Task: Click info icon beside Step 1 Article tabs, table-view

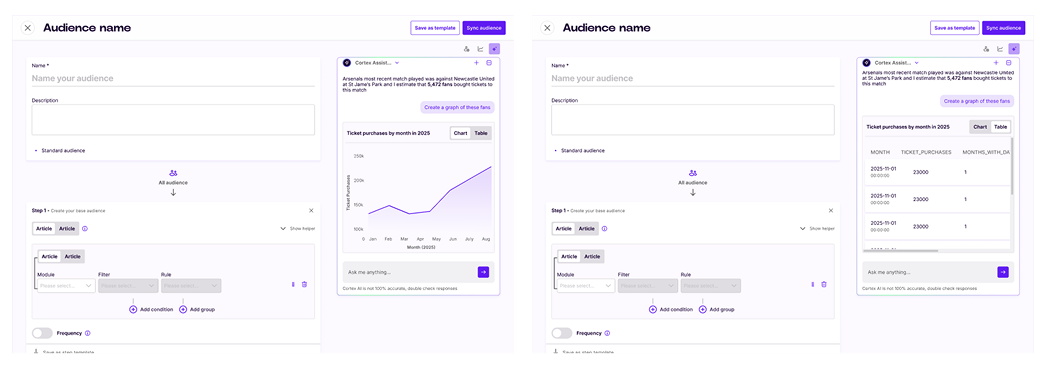Action: pos(604,228)
